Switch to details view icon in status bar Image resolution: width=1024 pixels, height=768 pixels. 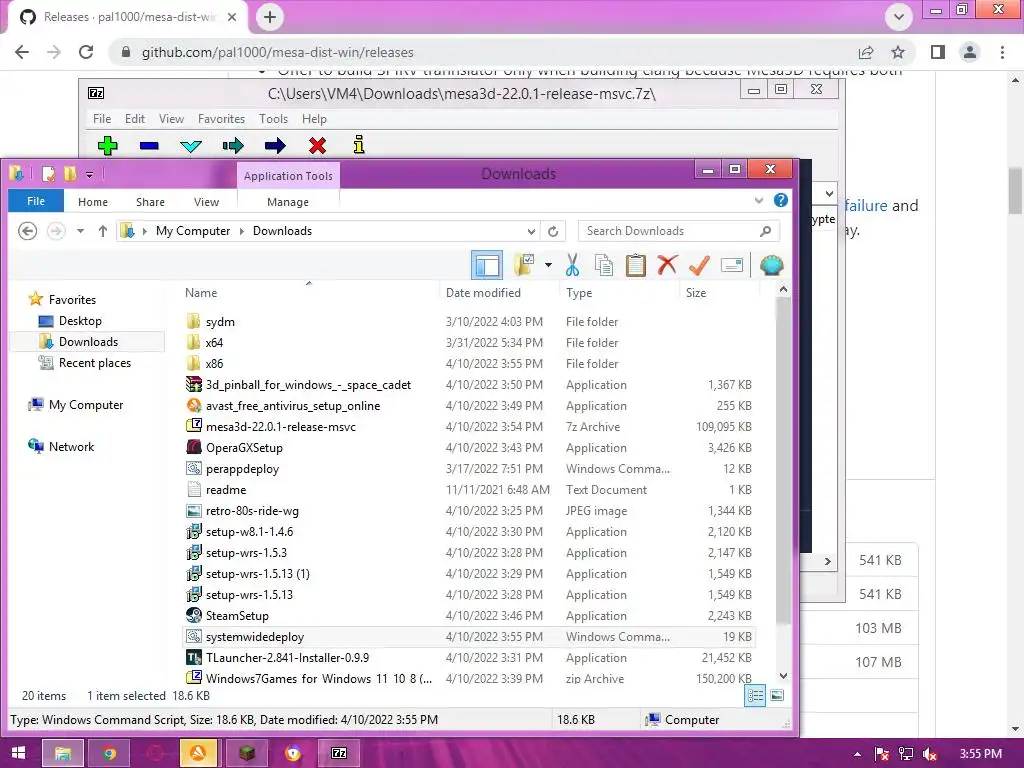click(755, 696)
